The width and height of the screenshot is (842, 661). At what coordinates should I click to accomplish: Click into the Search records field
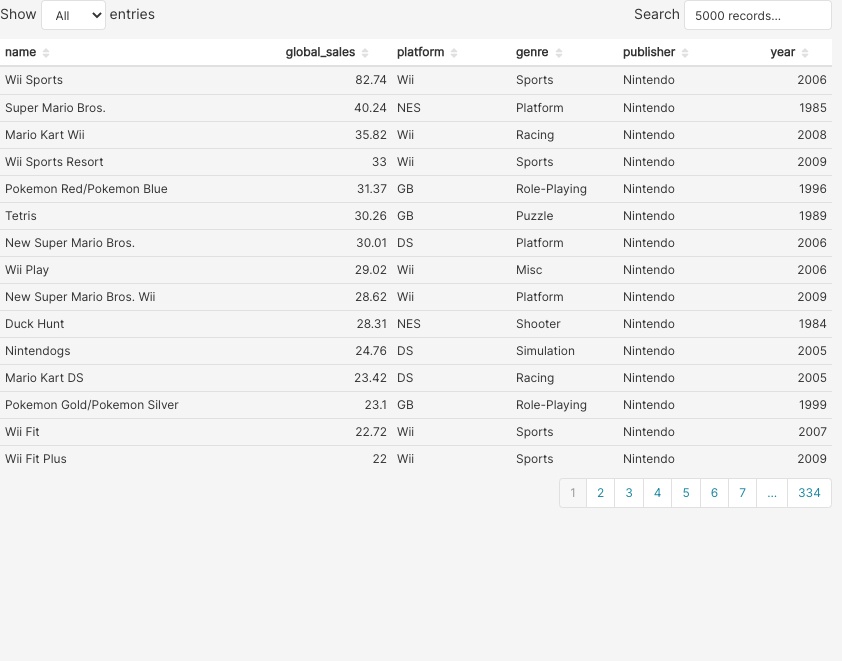pyautogui.click(x=757, y=15)
